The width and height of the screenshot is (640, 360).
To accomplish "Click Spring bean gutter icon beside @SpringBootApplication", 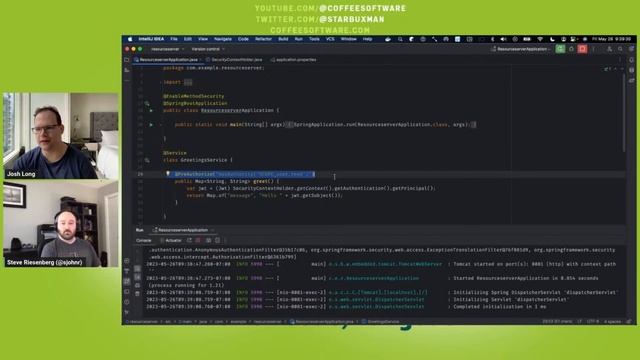I will (x=147, y=104).
